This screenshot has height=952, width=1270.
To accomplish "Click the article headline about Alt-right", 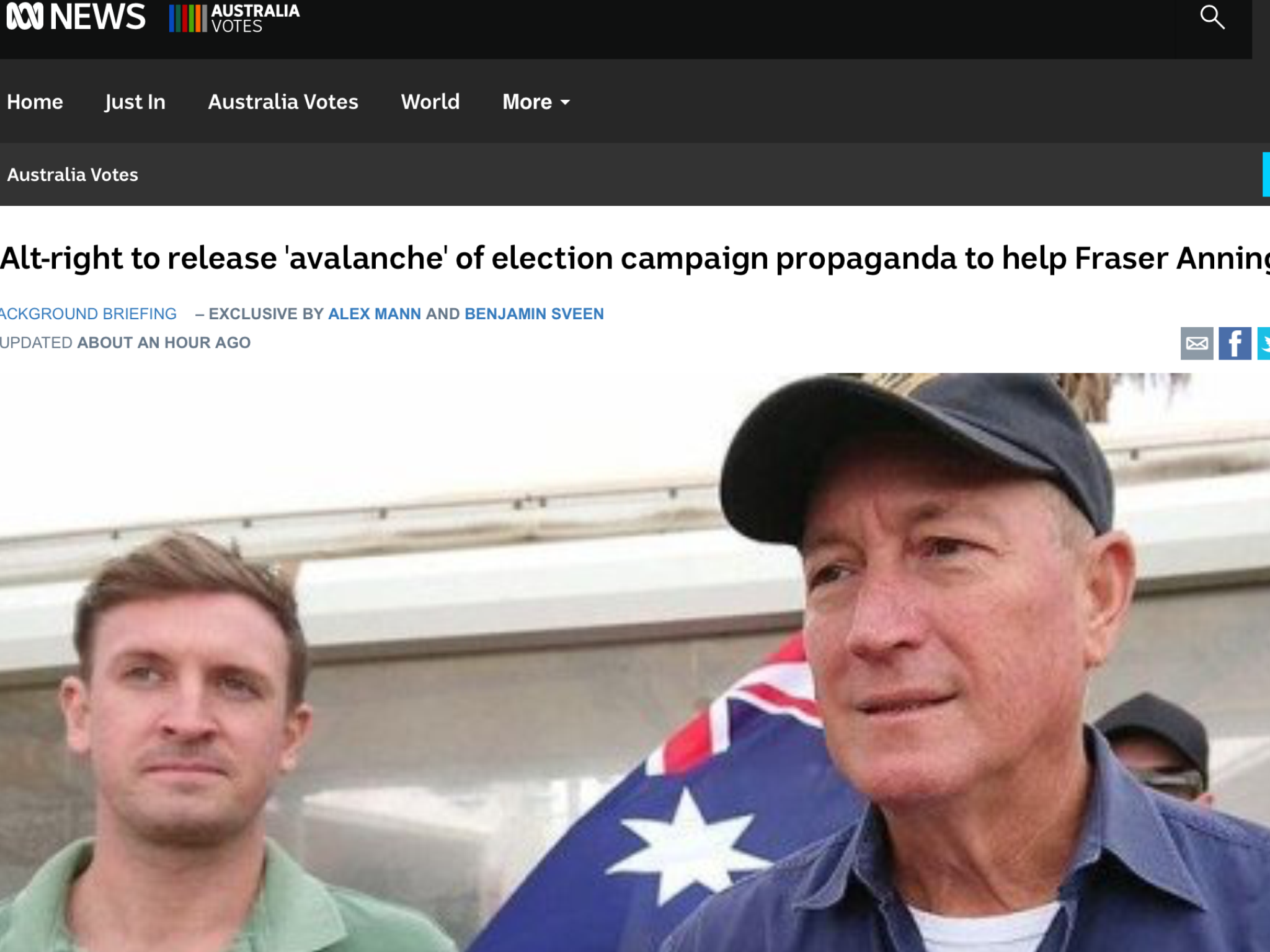I will [635, 258].
